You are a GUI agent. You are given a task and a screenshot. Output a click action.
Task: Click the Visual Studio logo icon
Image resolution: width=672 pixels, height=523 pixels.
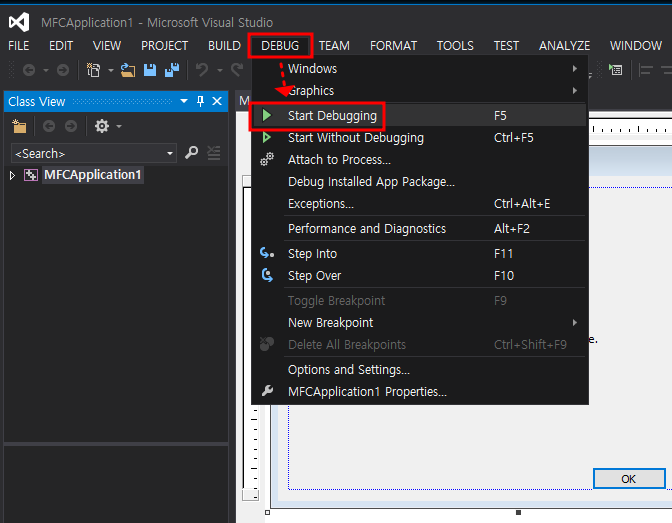click(19, 22)
